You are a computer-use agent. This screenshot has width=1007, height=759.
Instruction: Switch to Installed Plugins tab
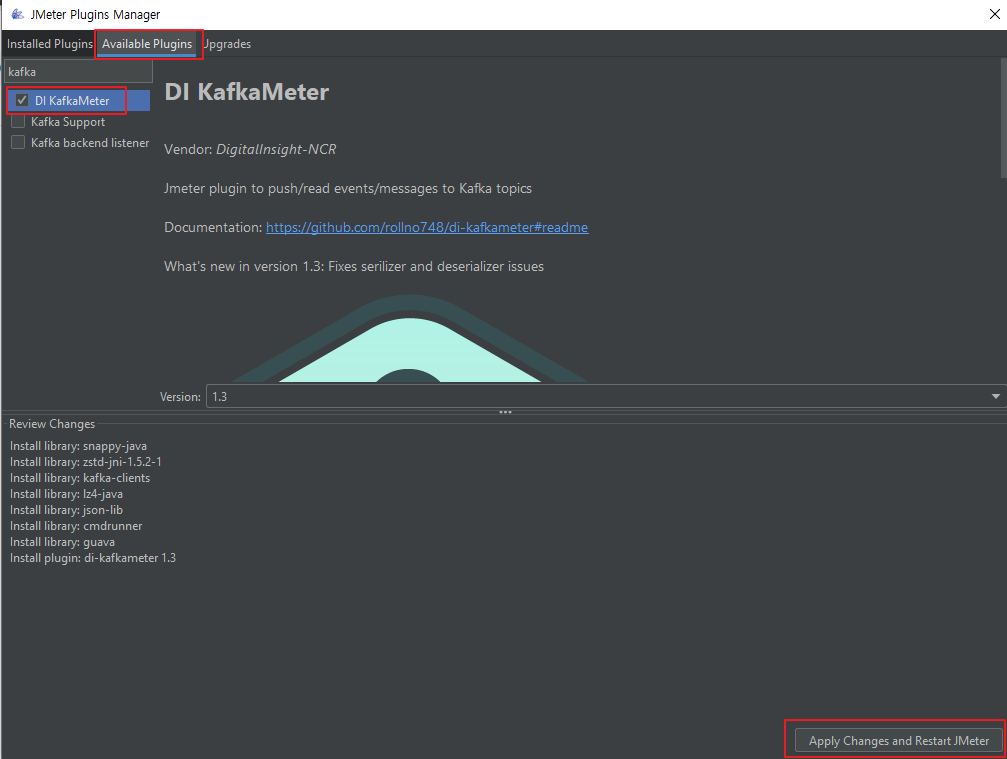49,44
